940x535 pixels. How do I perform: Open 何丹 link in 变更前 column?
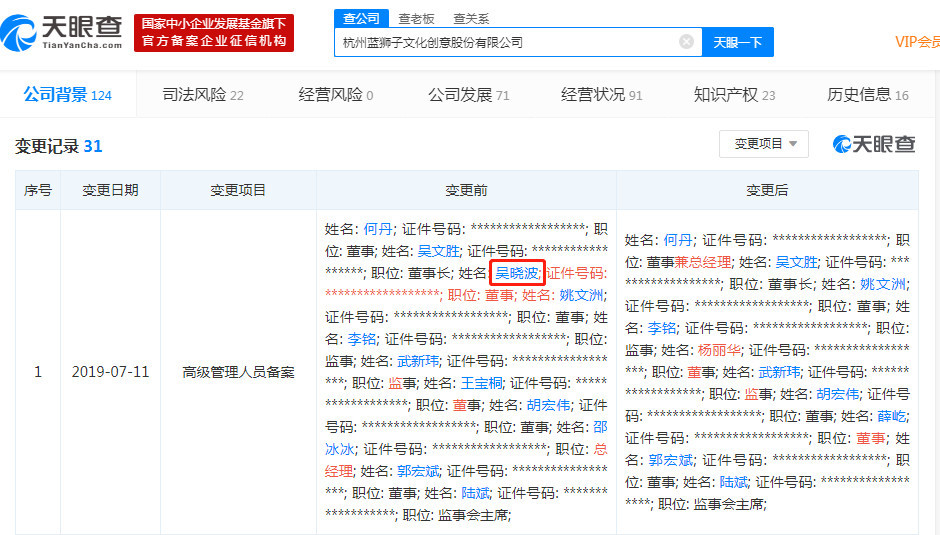[378, 229]
